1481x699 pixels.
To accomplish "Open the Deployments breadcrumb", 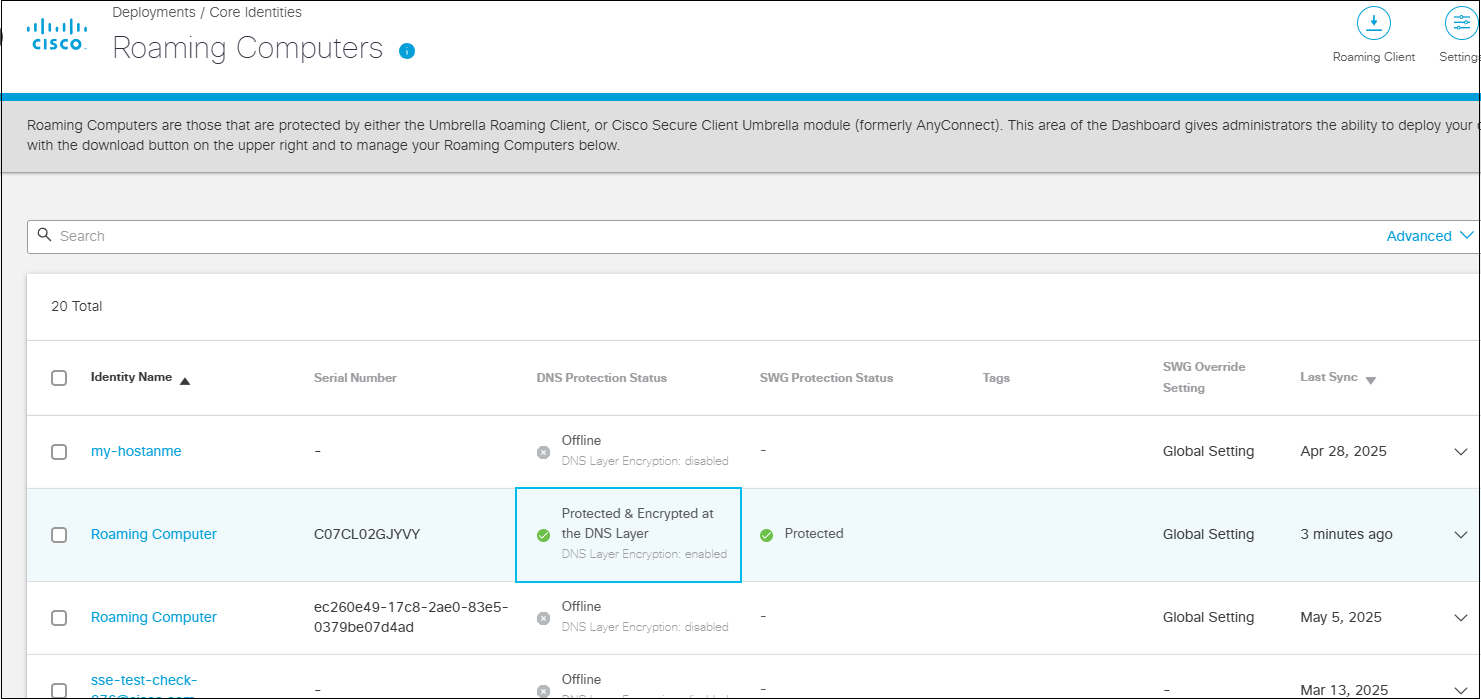I will tap(154, 13).
